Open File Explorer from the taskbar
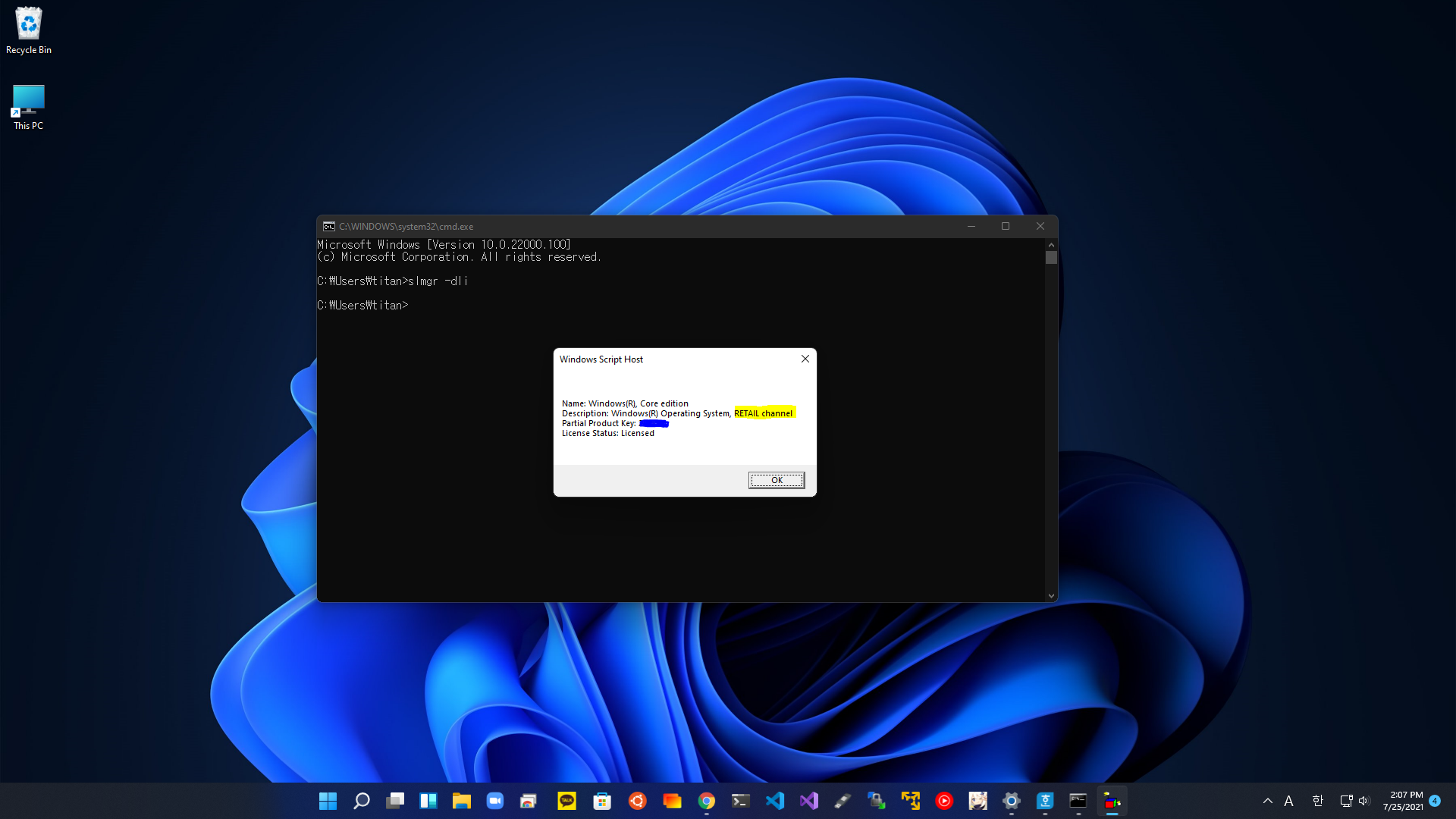 [462, 801]
